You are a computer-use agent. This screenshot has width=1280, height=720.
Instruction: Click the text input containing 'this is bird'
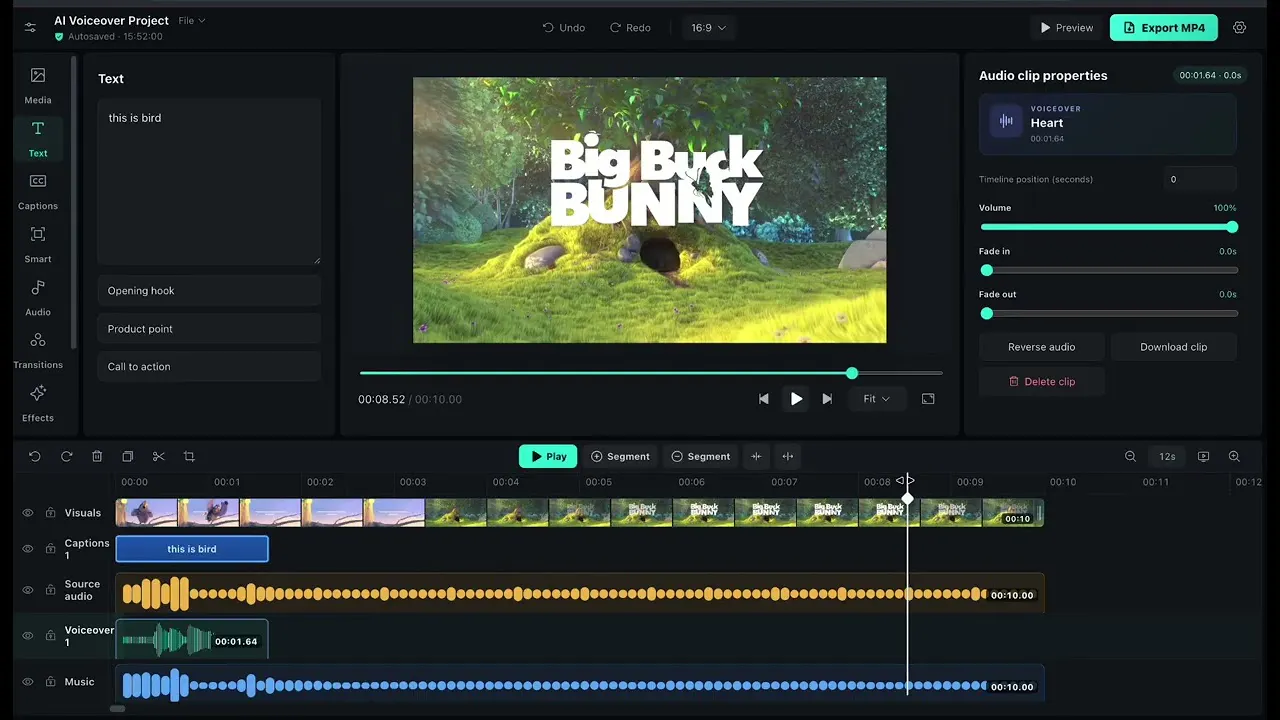pos(209,181)
